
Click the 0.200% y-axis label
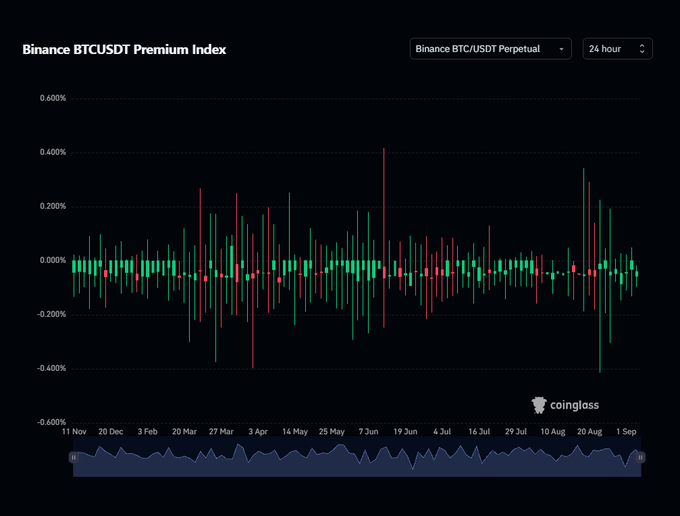(53, 206)
